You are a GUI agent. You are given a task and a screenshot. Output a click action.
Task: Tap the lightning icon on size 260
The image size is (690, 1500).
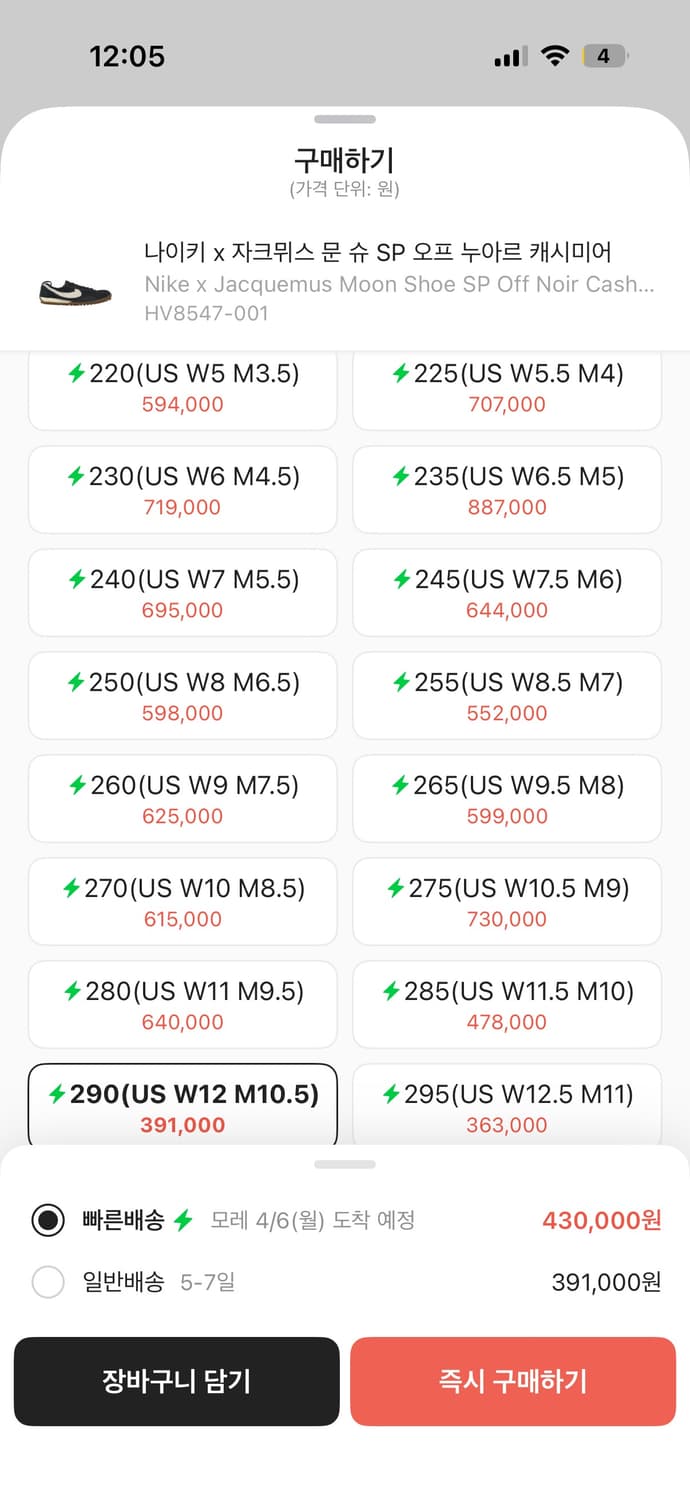click(x=77, y=785)
